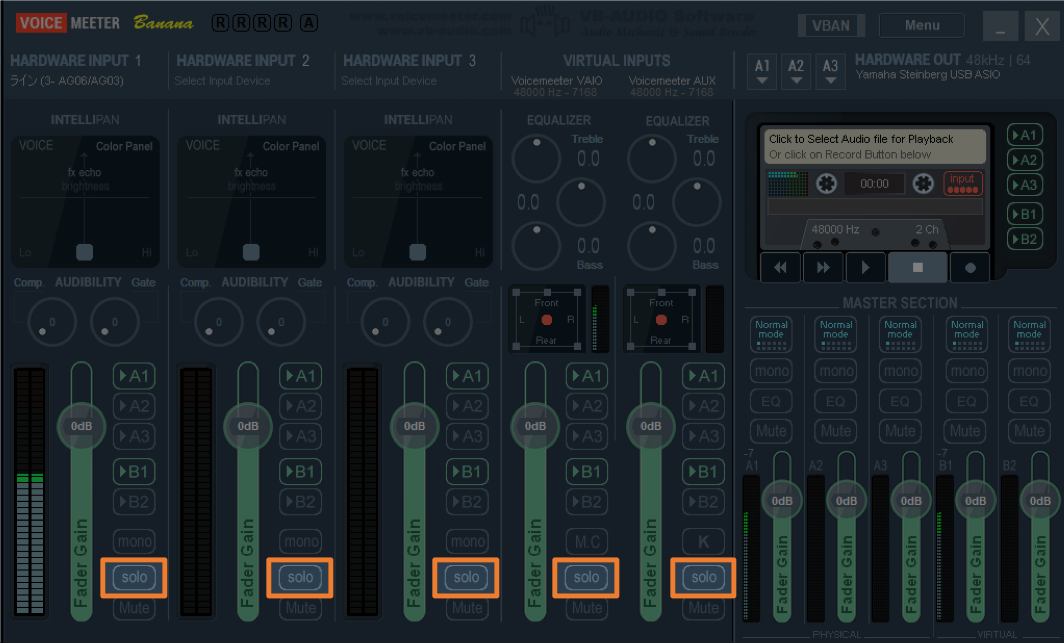
Task: Click master A1 fader knob
Action: (782, 501)
